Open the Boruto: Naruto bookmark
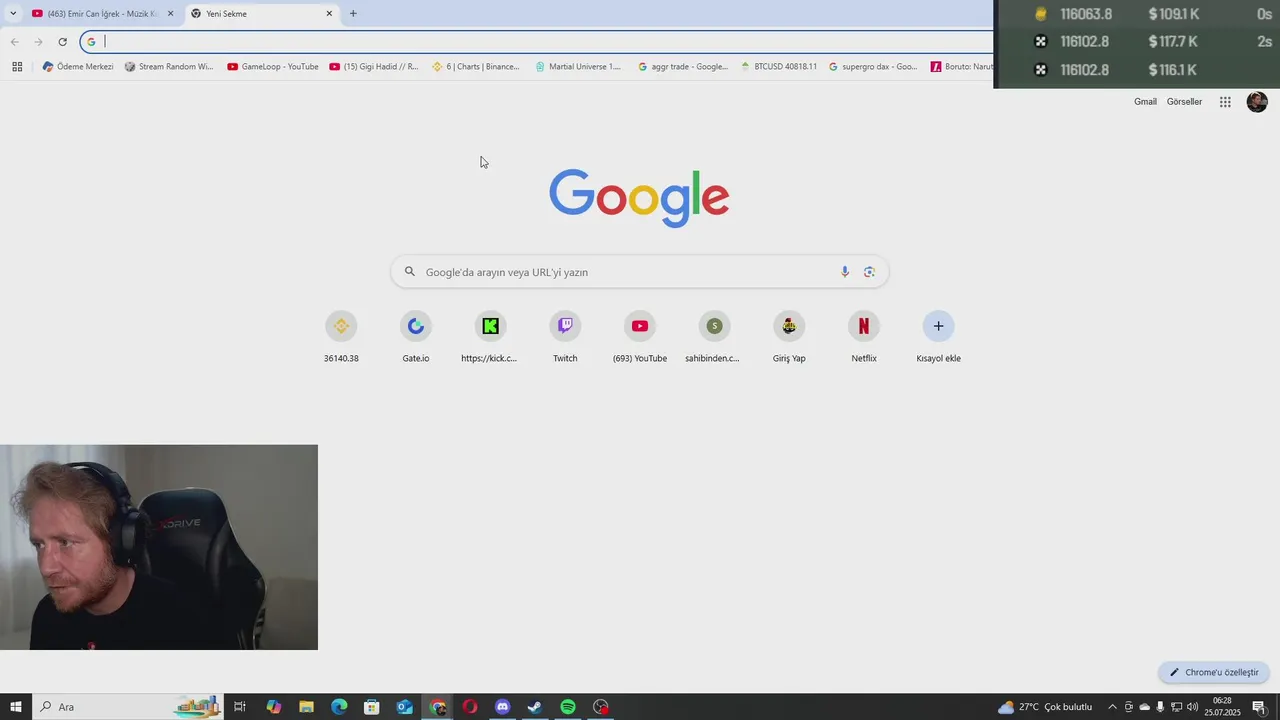This screenshot has width=1280, height=720. [x=961, y=67]
